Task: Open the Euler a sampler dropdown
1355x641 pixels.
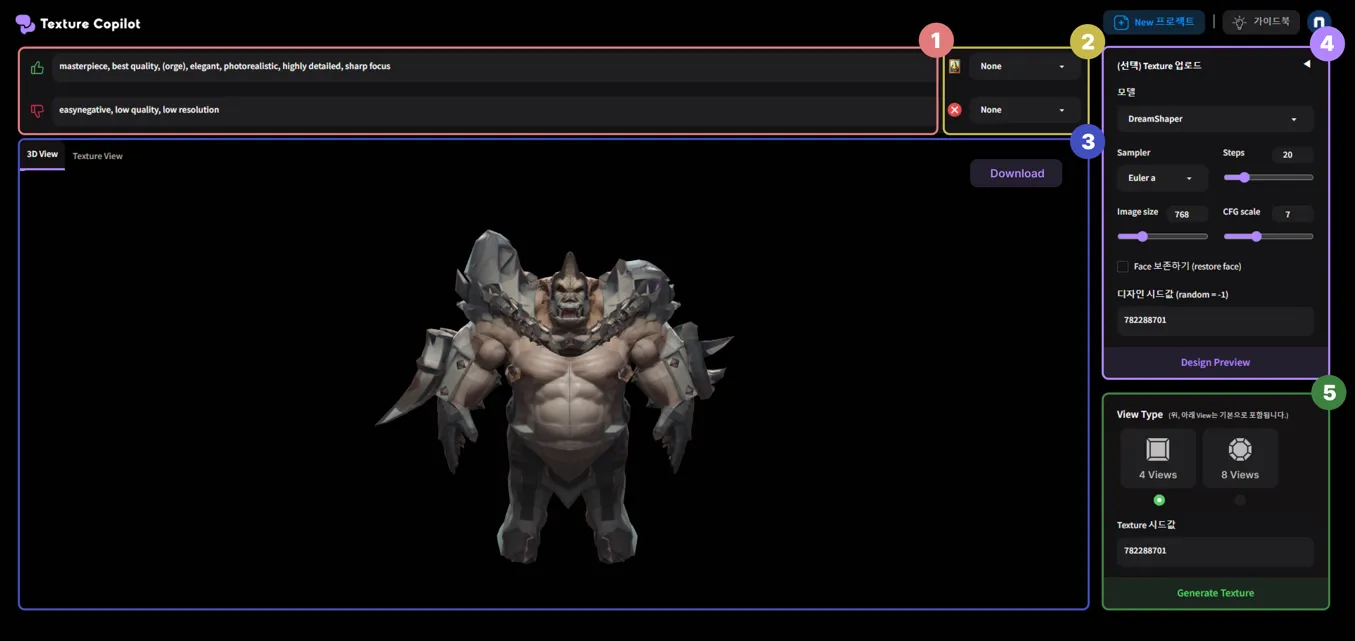Action: point(1161,177)
